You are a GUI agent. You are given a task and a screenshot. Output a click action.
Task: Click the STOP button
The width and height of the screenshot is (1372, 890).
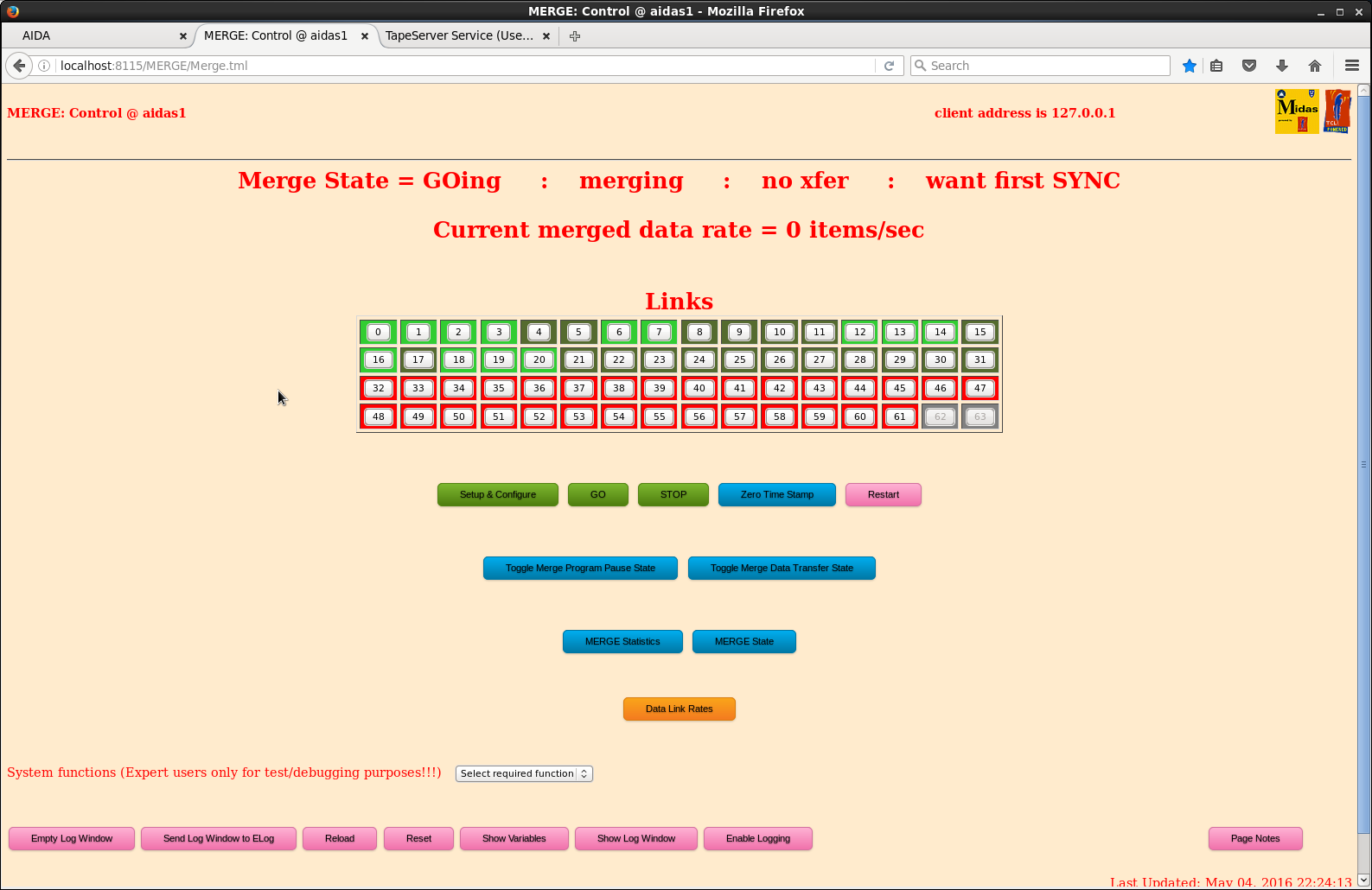(x=673, y=494)
